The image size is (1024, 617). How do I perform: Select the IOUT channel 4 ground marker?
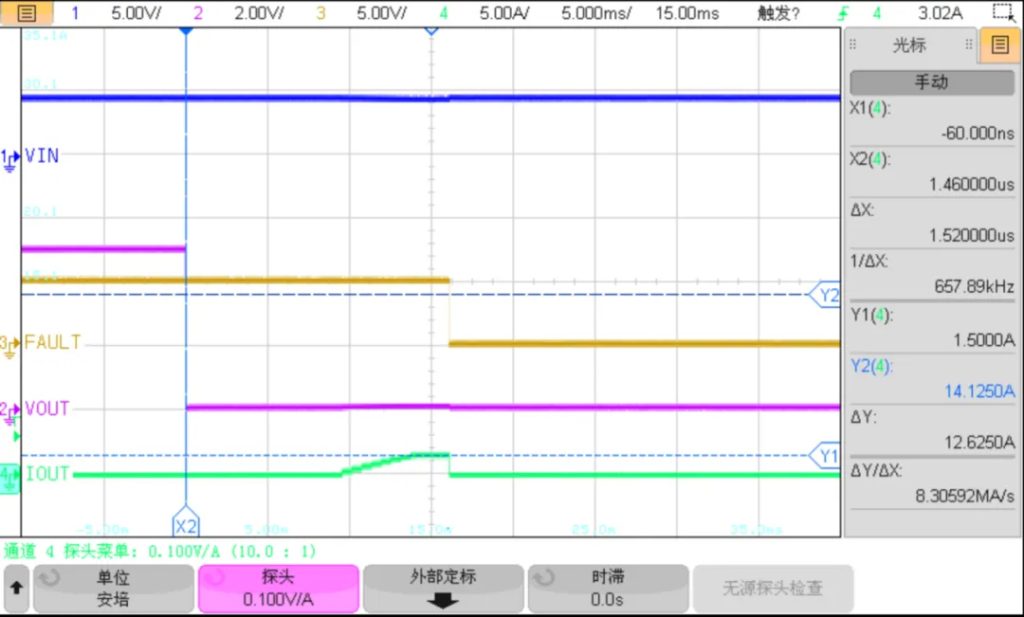9,477
